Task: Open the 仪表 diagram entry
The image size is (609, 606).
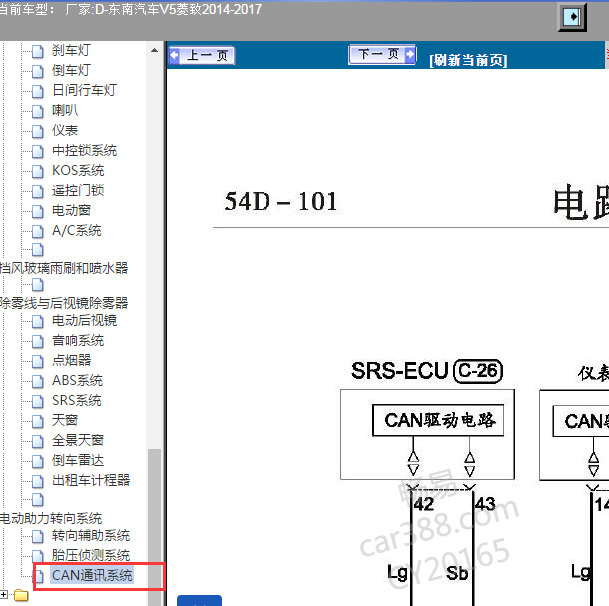Action: point(65,130)
